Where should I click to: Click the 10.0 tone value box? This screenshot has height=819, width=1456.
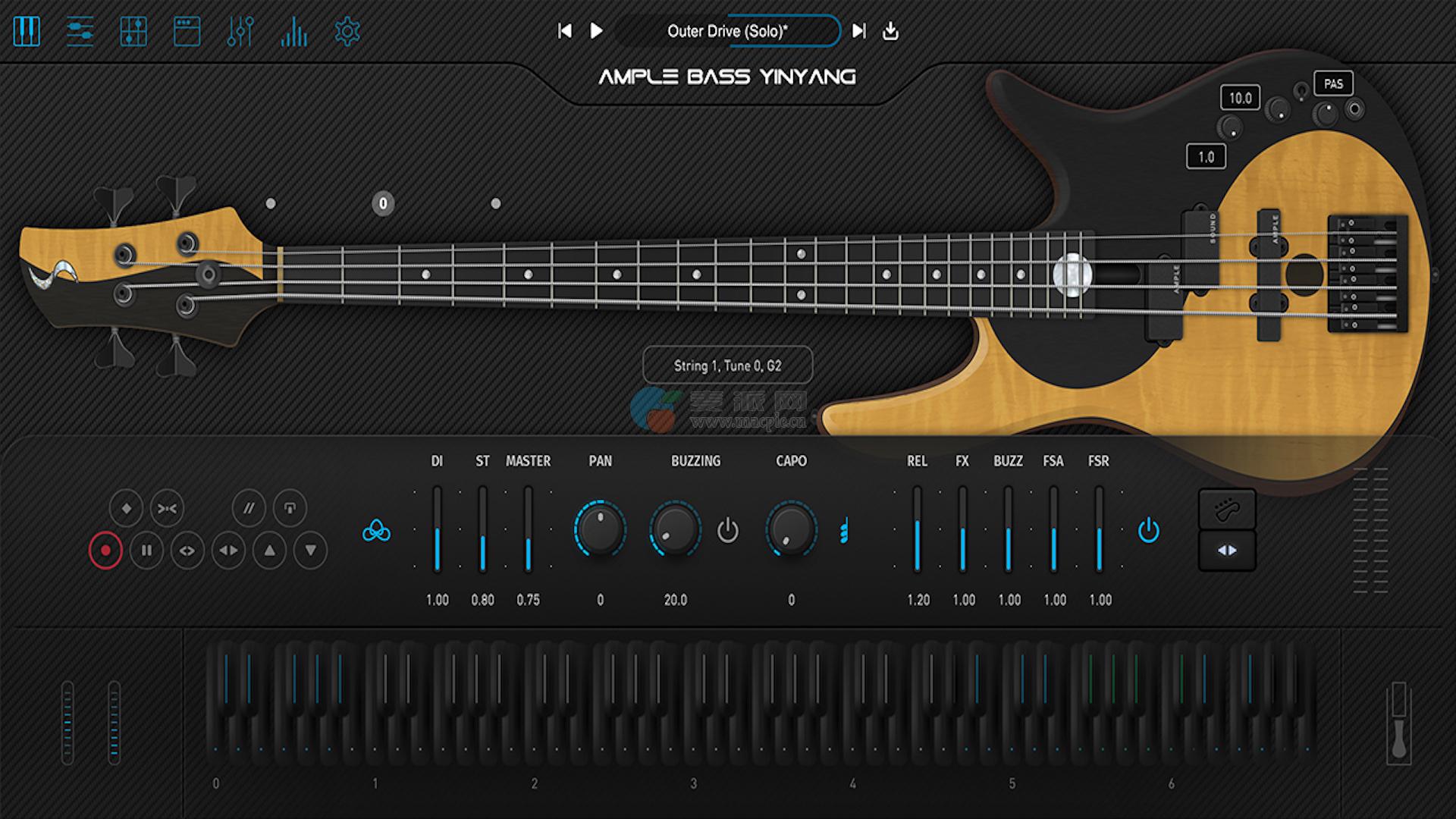(x=1240, y=98)
